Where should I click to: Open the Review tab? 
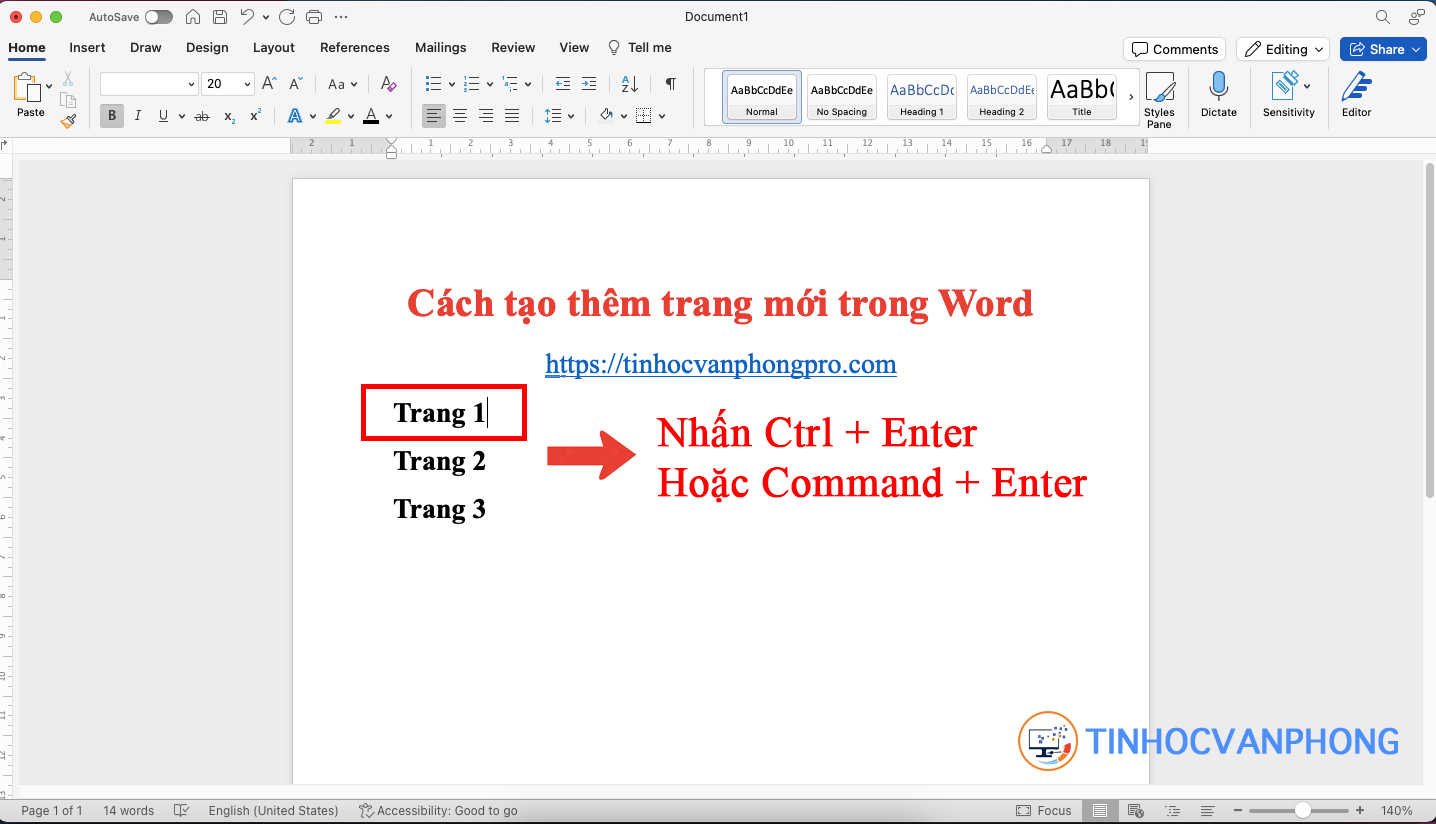click(513, 48)
